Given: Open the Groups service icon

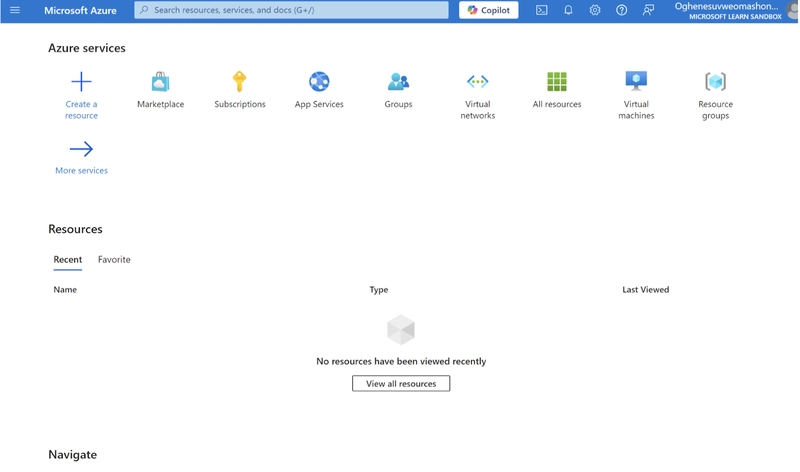Looking at the screenshot, I should tap(398, 82).
